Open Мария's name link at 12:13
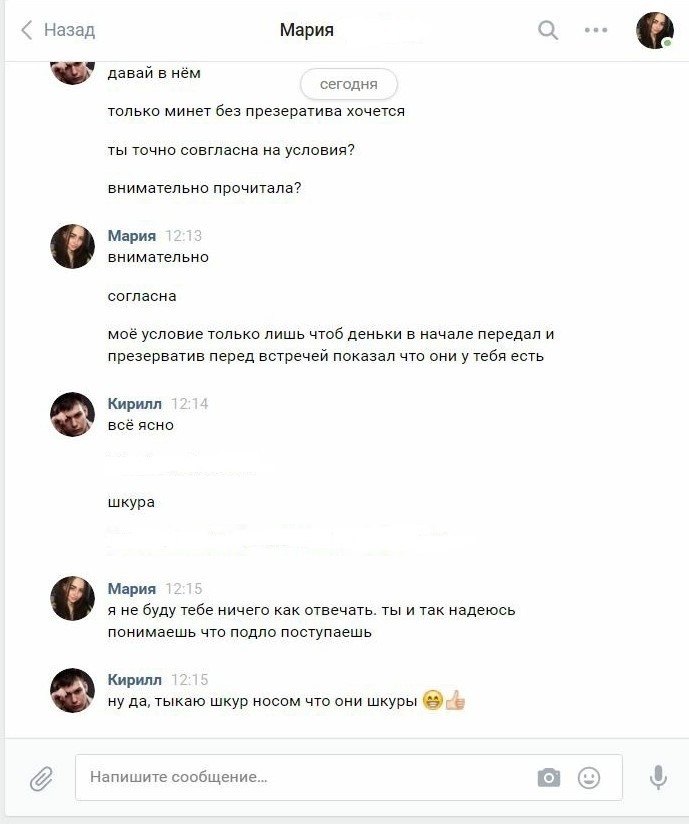689x824 pixels. (x=131, y=235)
